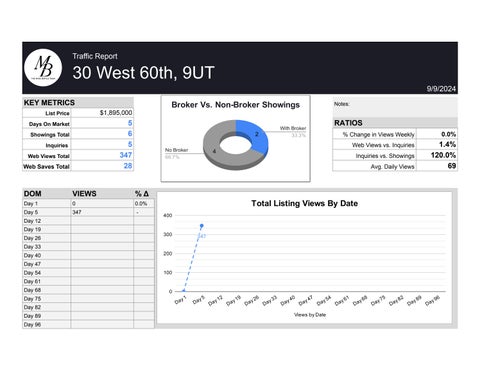Select the Avg. Daily Views value 69
This screenshot has height=371, width=480.
click(452, 166)
